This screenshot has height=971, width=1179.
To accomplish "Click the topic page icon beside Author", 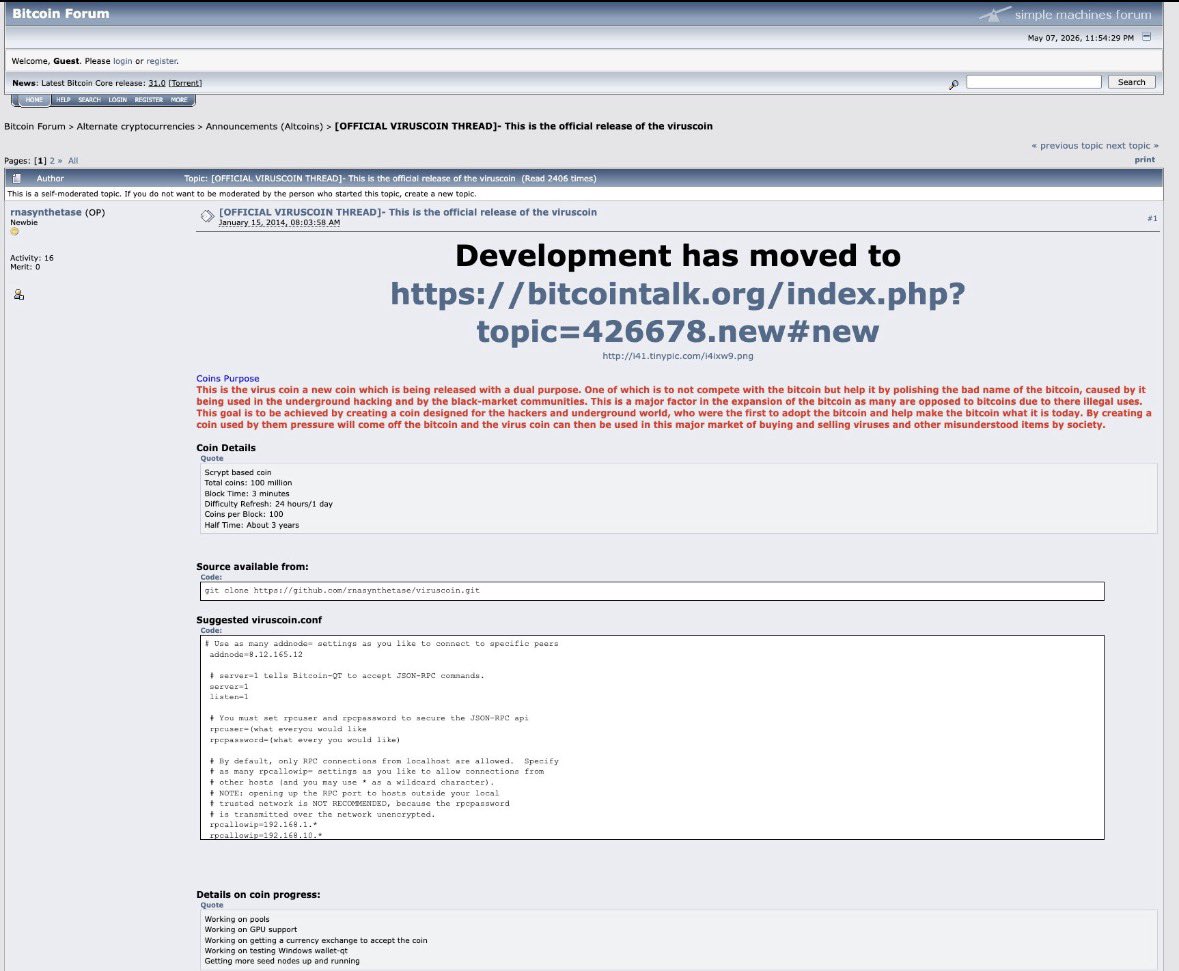I will point(17,178).
